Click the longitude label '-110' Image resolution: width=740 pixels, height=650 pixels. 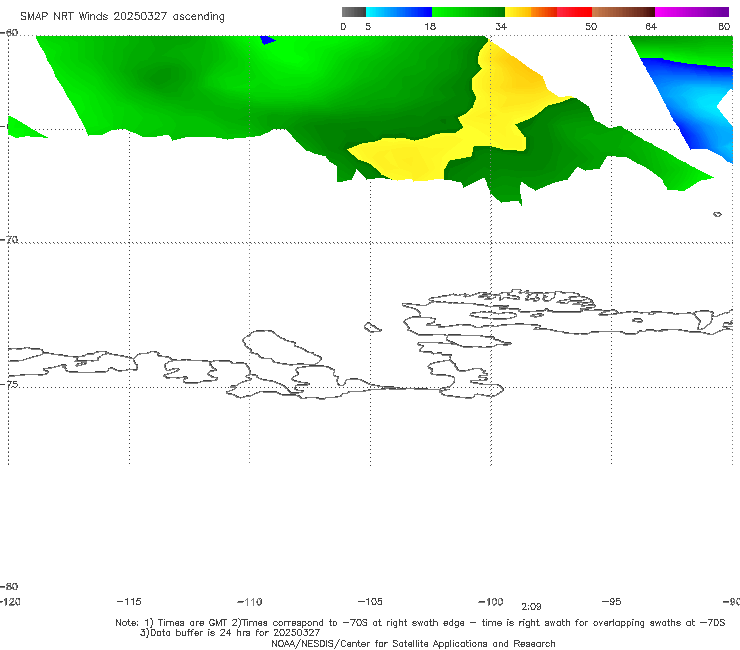pos(250,602)
